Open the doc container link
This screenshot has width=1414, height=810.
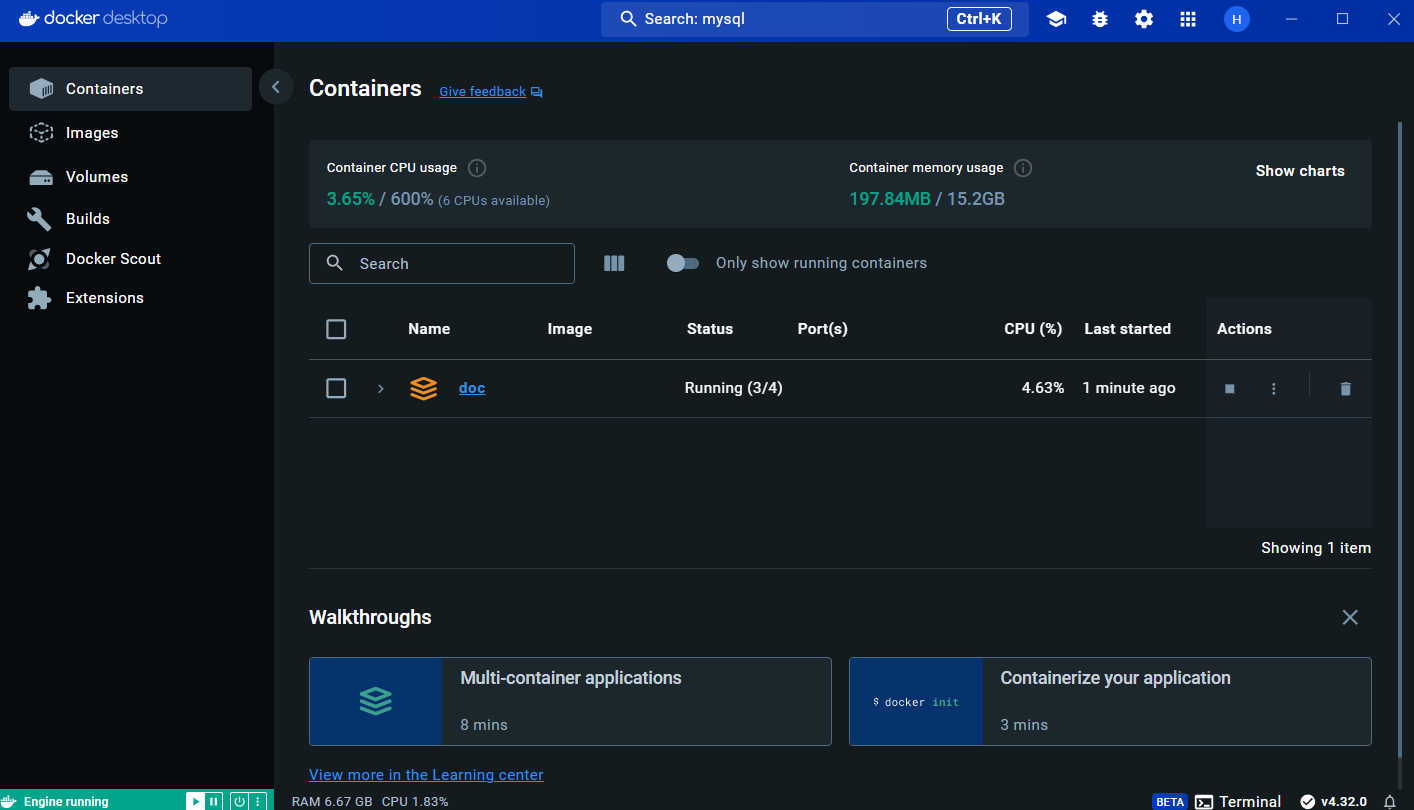pyautogui.click(x=472, y=388)
